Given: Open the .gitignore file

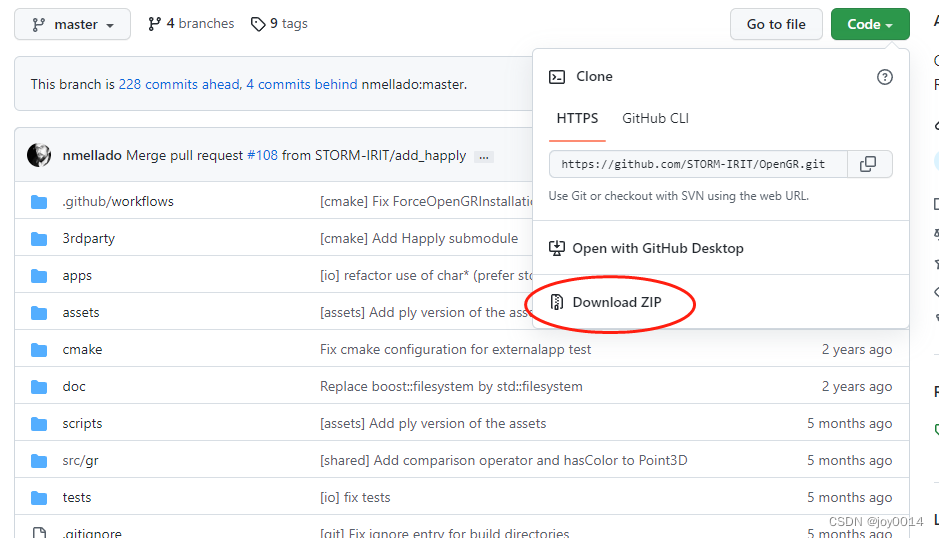Looking at the screenshot, I should 92,533.
